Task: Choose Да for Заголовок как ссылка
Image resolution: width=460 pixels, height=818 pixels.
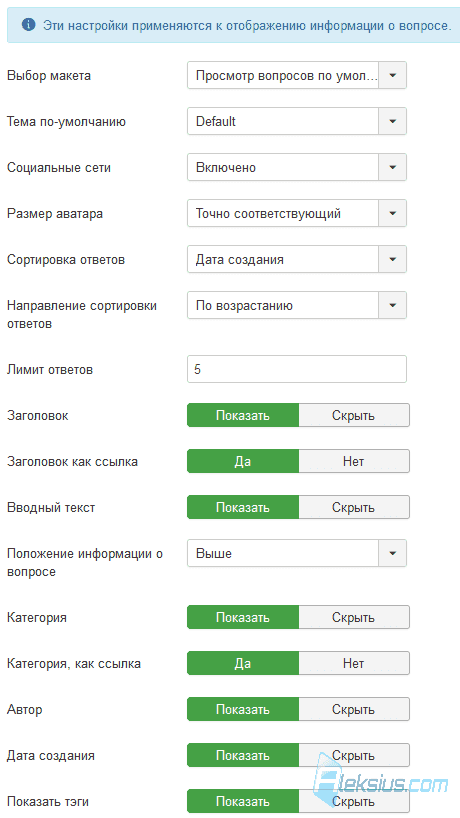Action: click(x=243, y=461)
